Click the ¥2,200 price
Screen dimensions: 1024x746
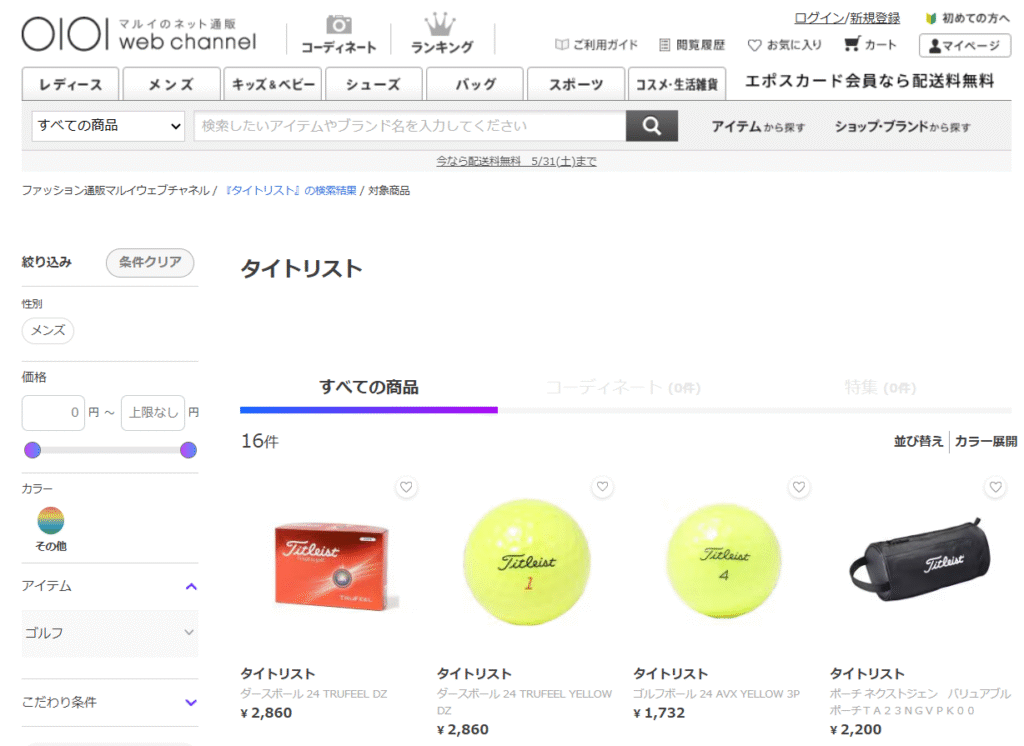click(x=856, y=730)
